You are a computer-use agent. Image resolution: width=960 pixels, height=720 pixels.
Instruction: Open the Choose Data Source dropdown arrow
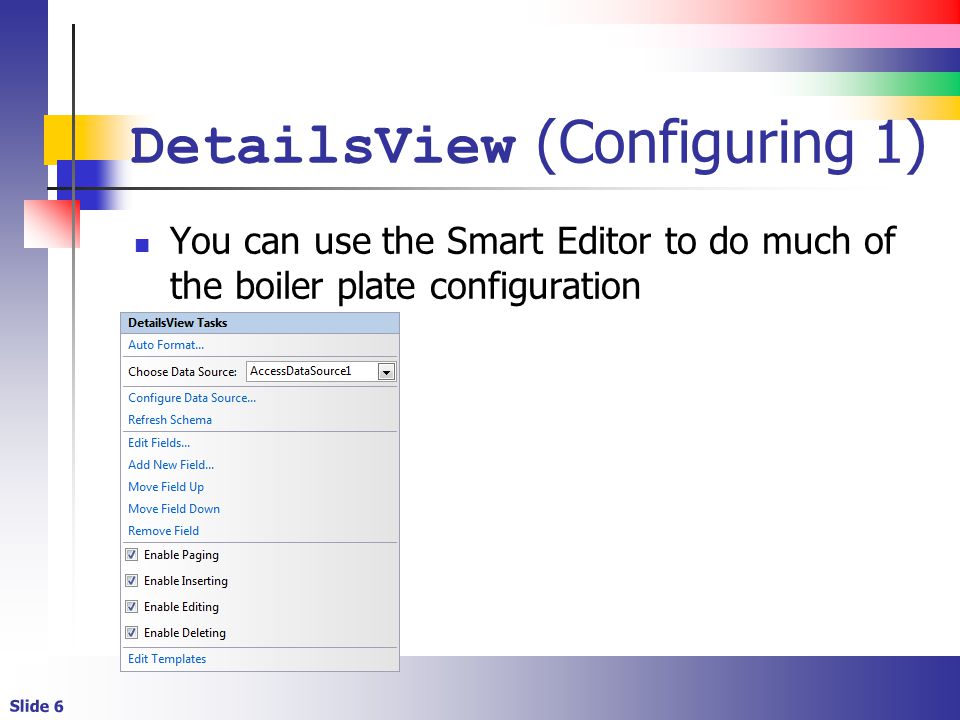point(386,372)
